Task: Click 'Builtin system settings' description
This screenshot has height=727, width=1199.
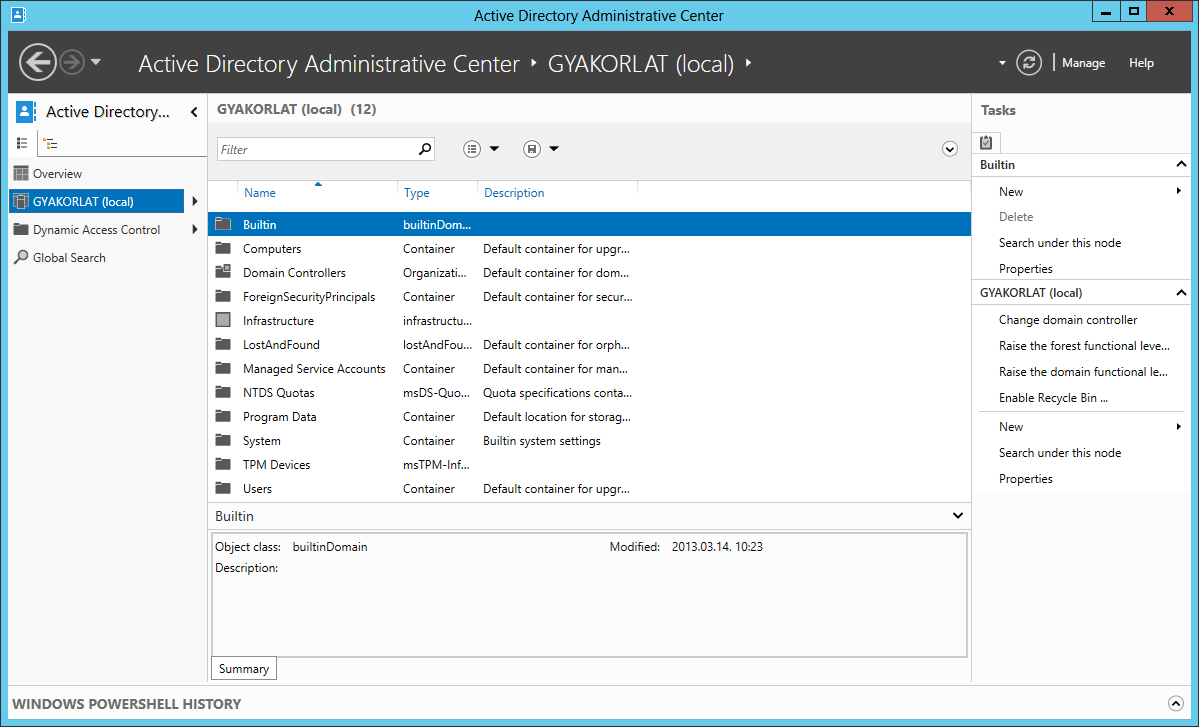Action: [542, 441]
